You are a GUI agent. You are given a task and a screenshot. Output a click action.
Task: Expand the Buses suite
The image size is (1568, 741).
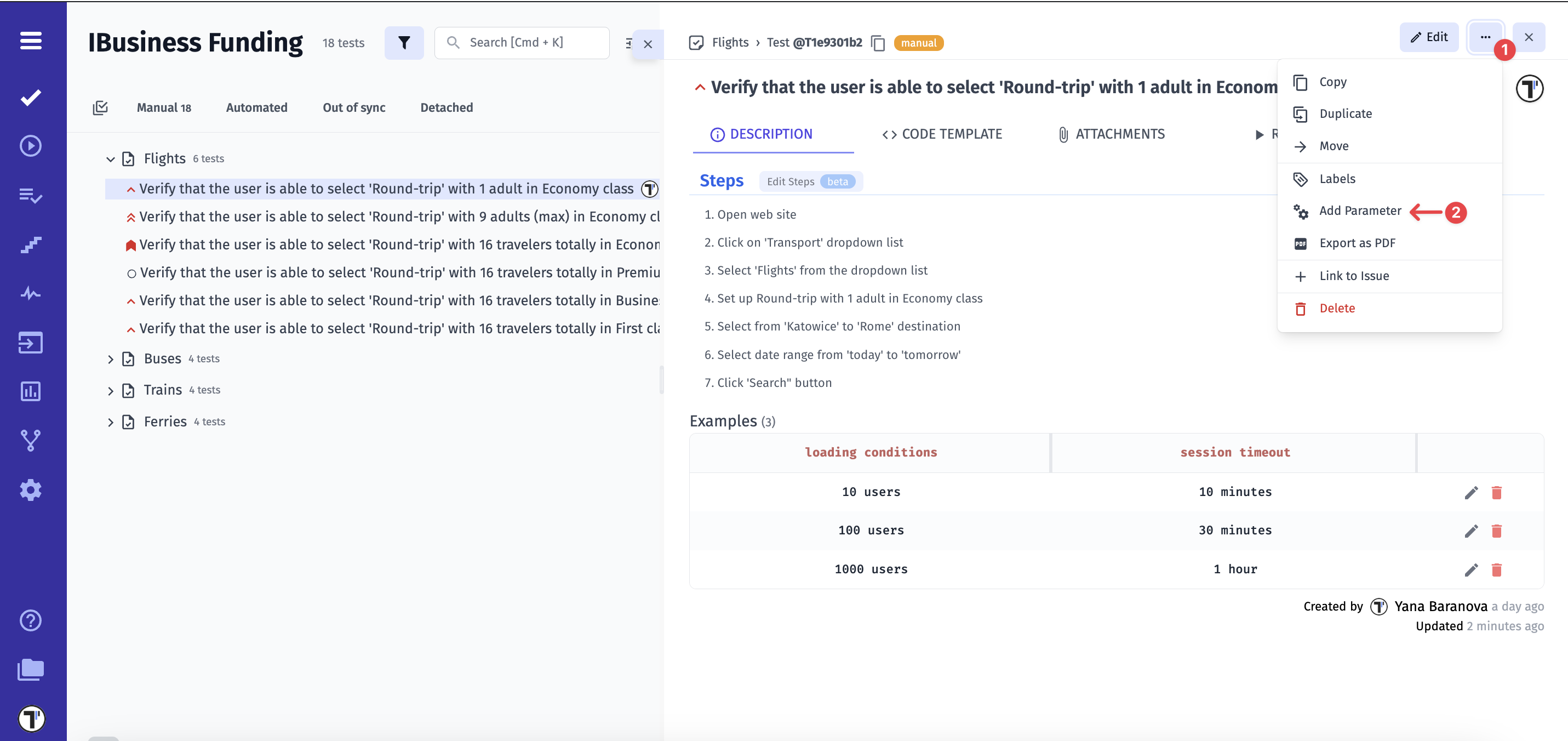[x=110, y=359]
